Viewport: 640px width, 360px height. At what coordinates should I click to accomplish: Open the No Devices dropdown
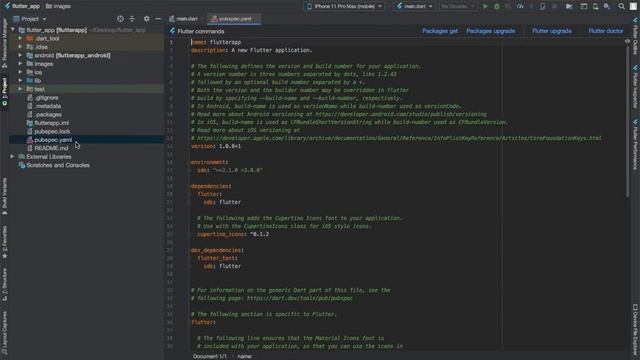tap(457, 6)
